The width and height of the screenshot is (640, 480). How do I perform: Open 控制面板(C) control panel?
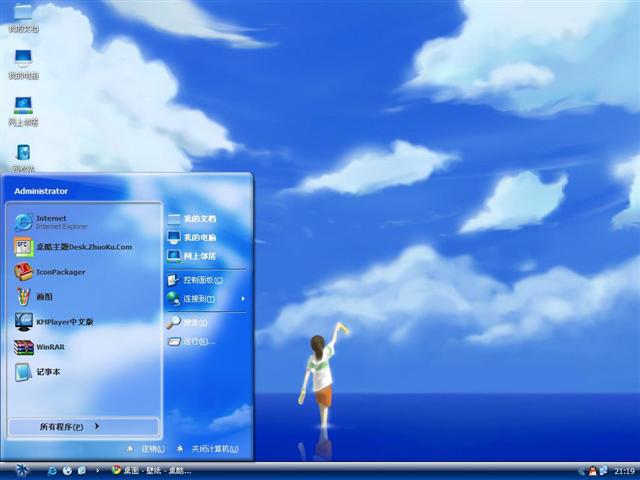pyautogui.click(x=196, y=280)
